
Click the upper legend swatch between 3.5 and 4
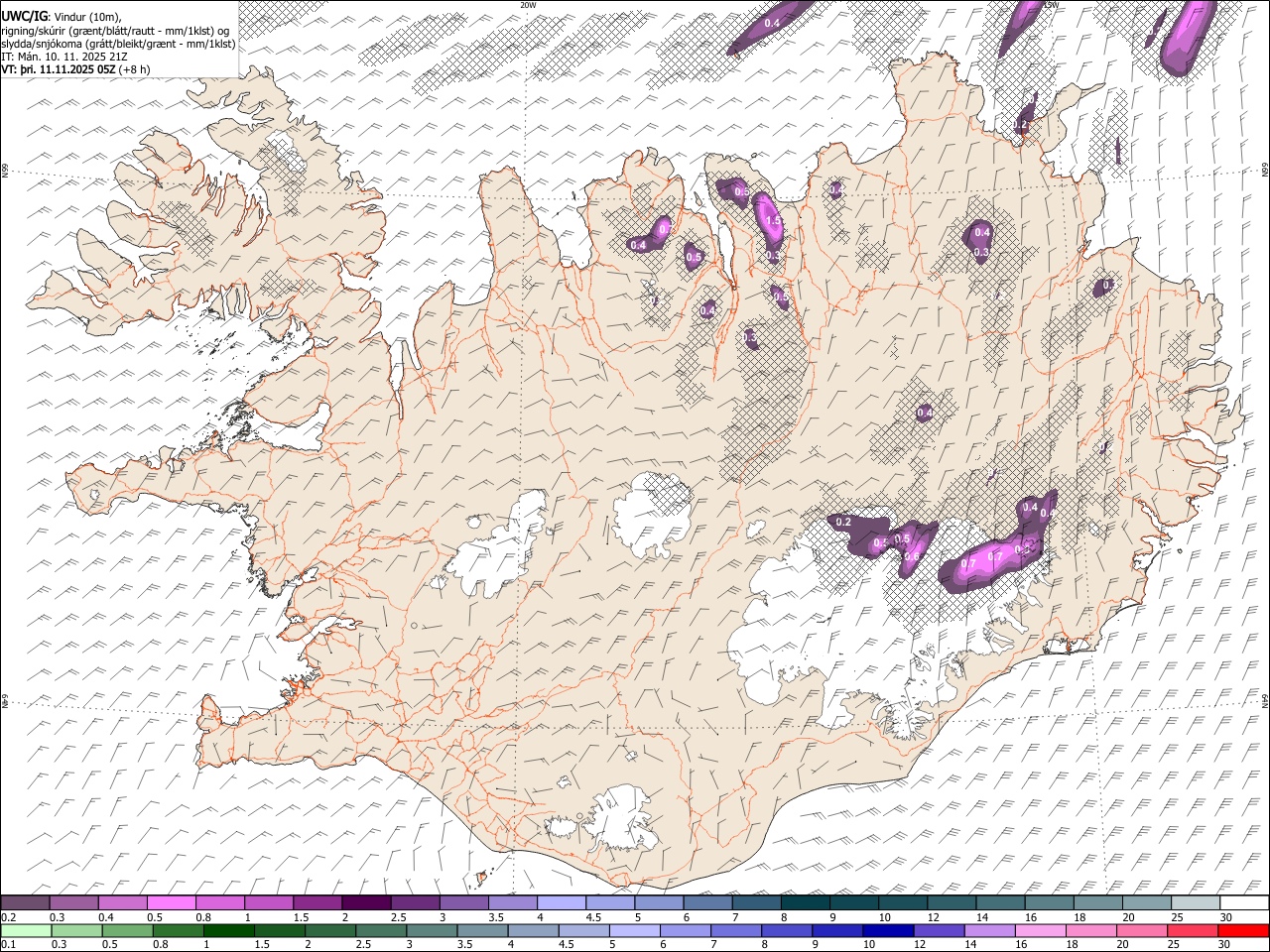click(x=512, y=902)
